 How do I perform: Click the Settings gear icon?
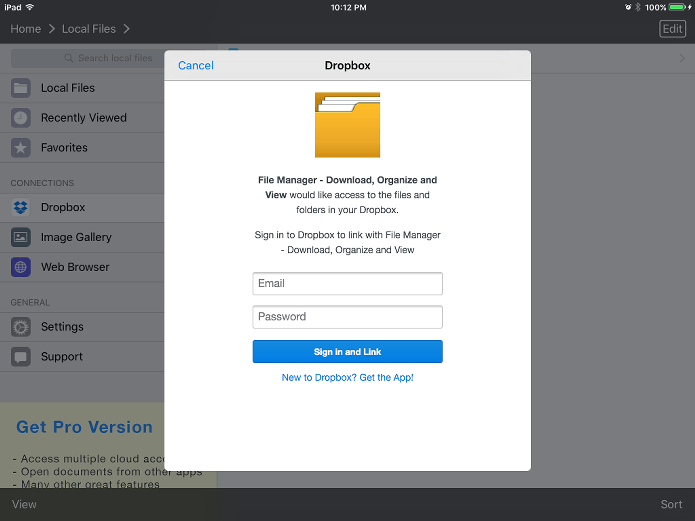point(20,327)
